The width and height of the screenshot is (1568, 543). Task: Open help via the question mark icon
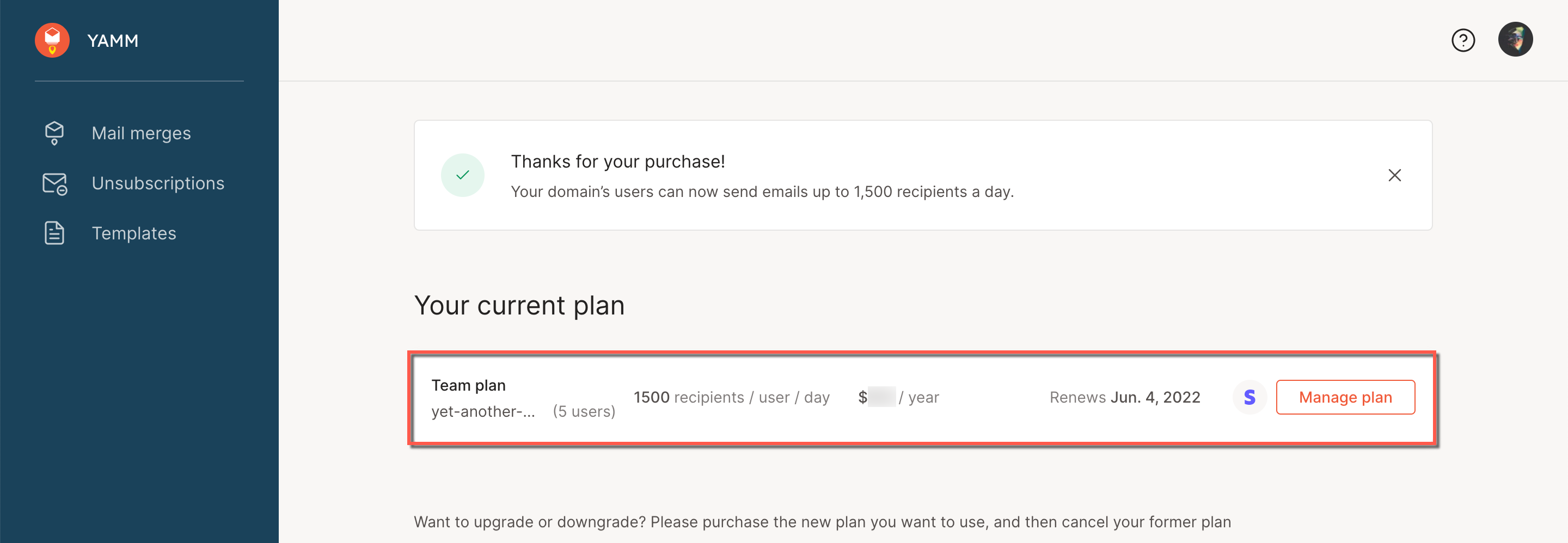click(1463, 40)
